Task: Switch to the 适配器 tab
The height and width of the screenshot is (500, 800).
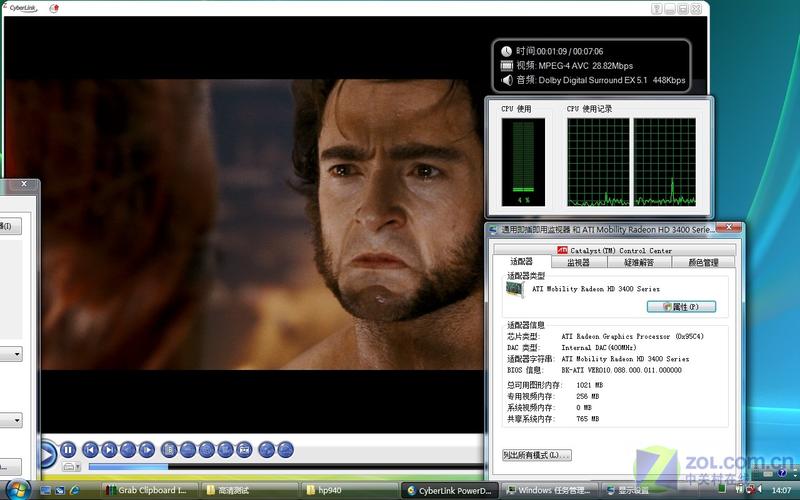Action: [x=521, y=261]
